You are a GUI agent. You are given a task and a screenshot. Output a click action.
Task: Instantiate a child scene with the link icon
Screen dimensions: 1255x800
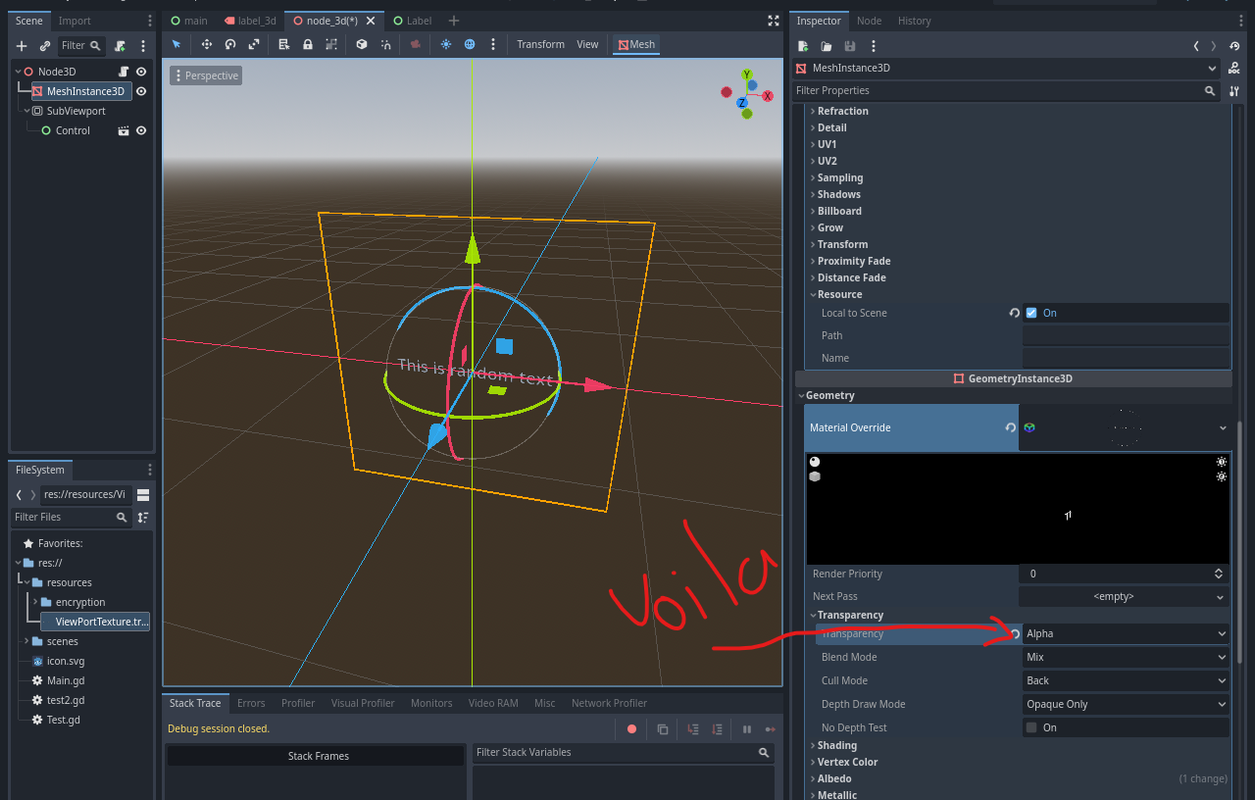[x=45, y=45]
